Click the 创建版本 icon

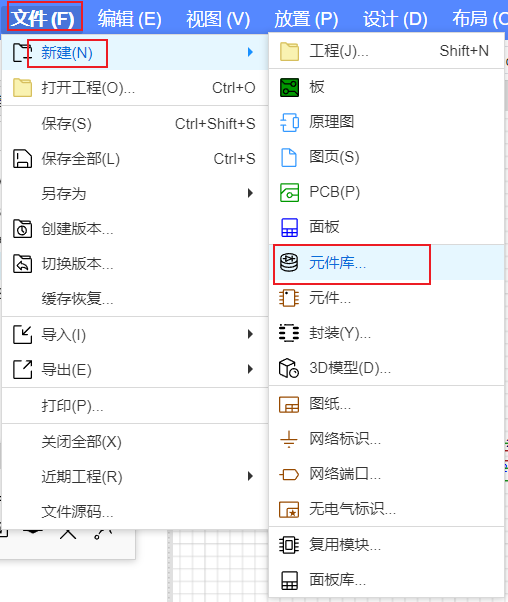click(22, 229)
